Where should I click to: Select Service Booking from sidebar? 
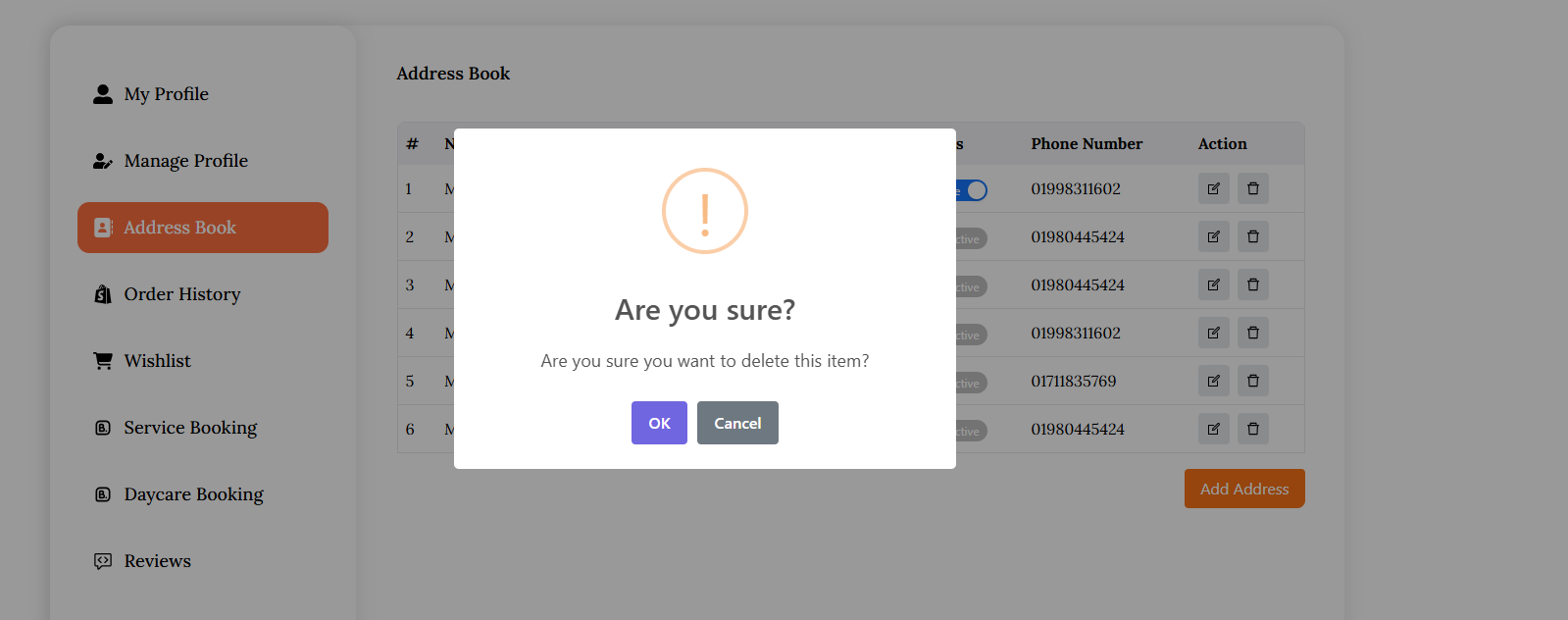[190, 428]
